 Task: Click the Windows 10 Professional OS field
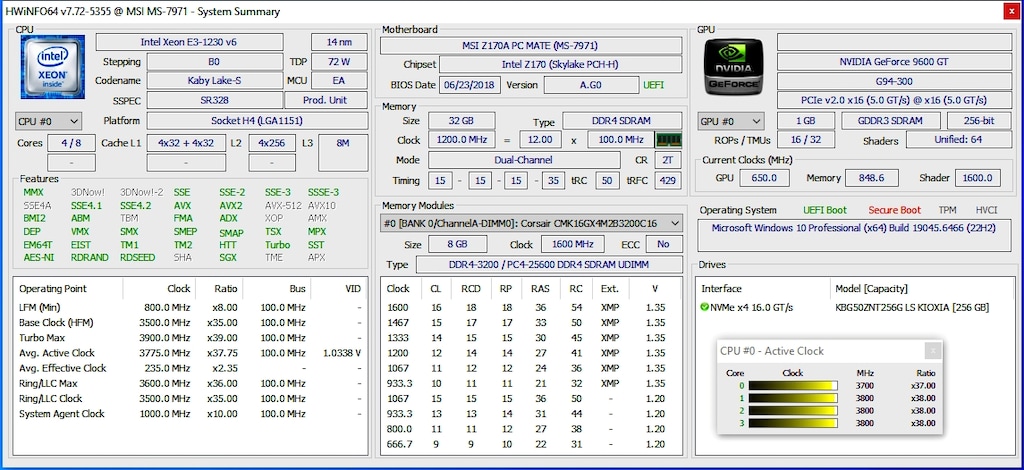(854, 235)
